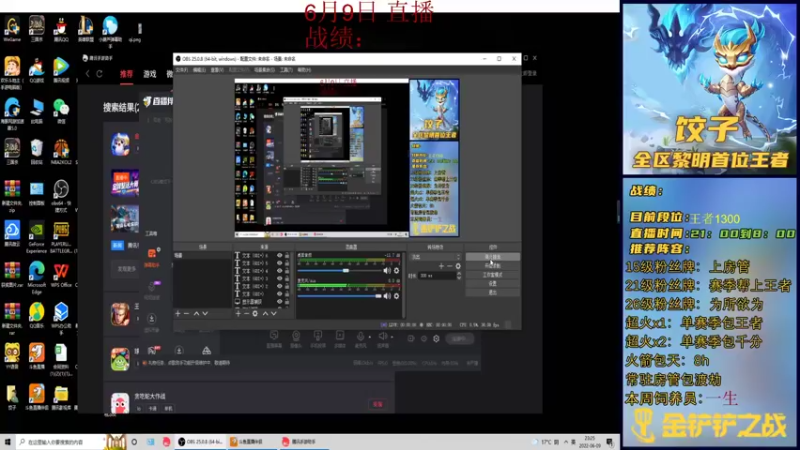800x450 pixels.
Task: Open the notification center in the system tray
Action: point(610,442)
